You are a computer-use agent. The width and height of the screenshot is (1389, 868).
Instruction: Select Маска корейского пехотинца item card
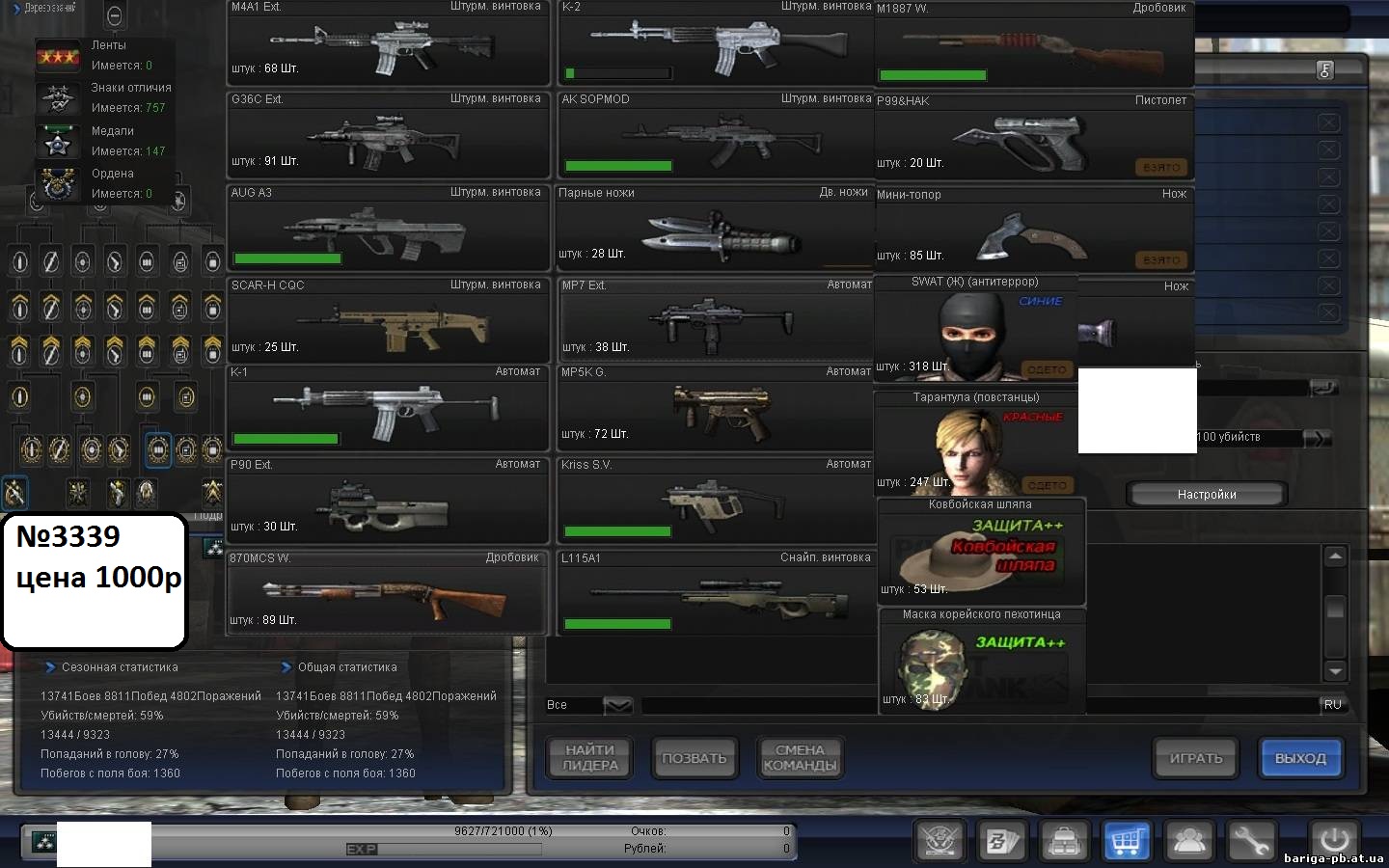[x=982, y=662]
